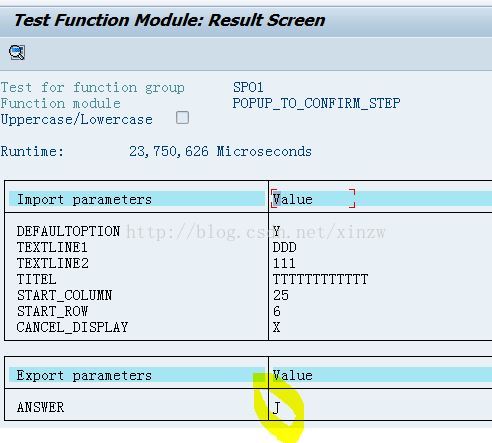
Task: Click the 'Function module' label
Action: click(61, 103)
